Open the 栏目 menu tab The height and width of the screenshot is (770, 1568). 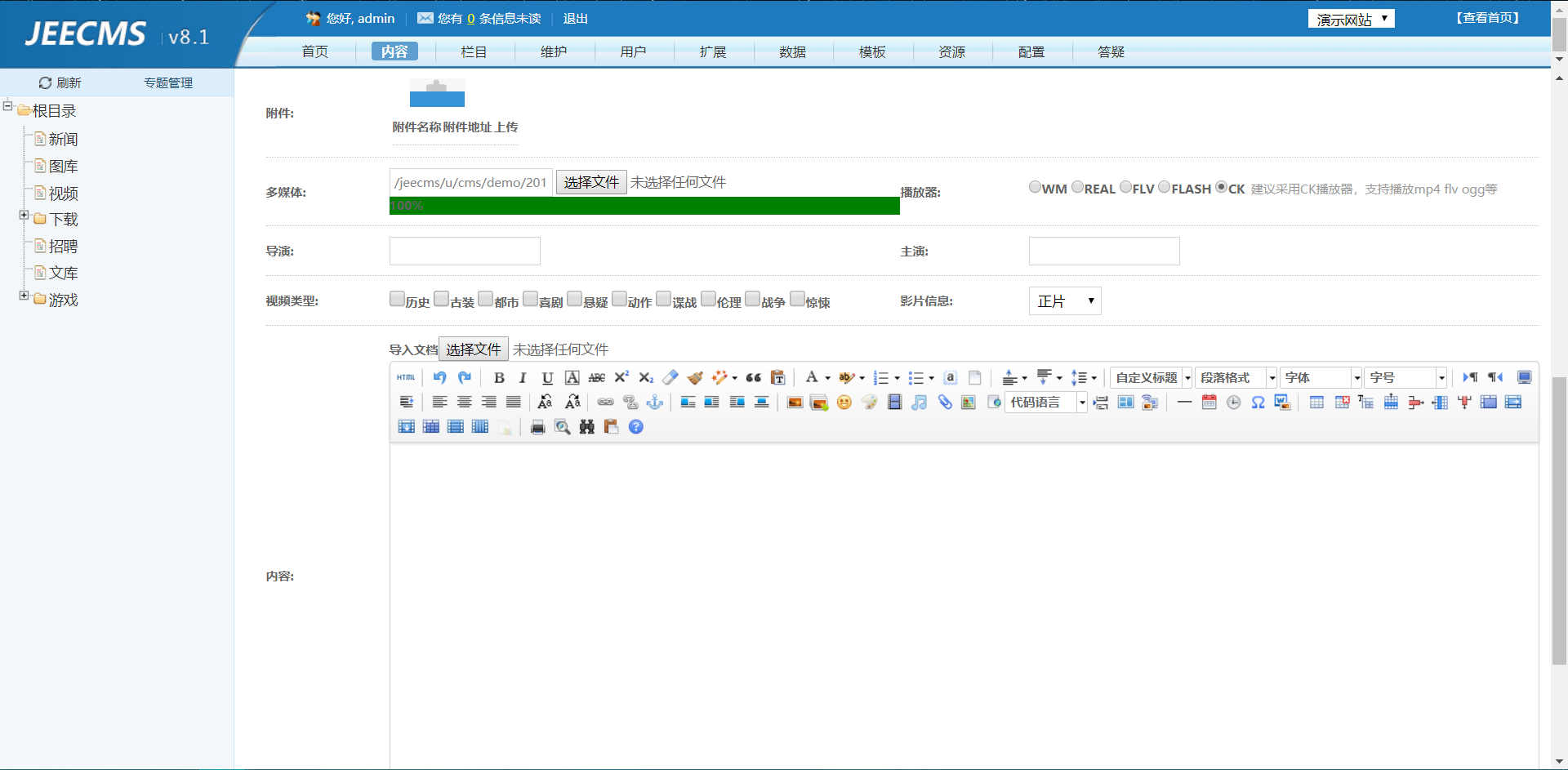[474, 51]
